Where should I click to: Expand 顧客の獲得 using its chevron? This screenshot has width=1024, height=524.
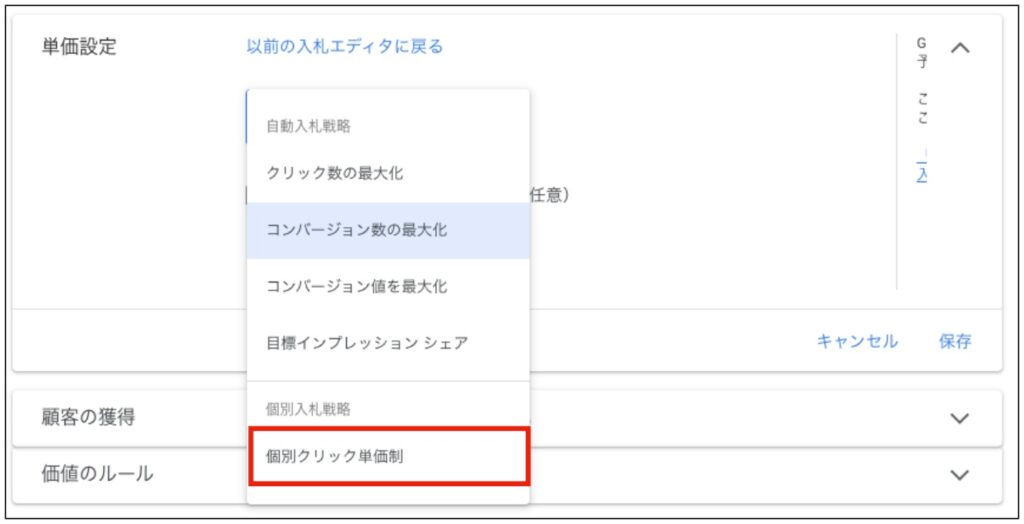tap(960, 418)
